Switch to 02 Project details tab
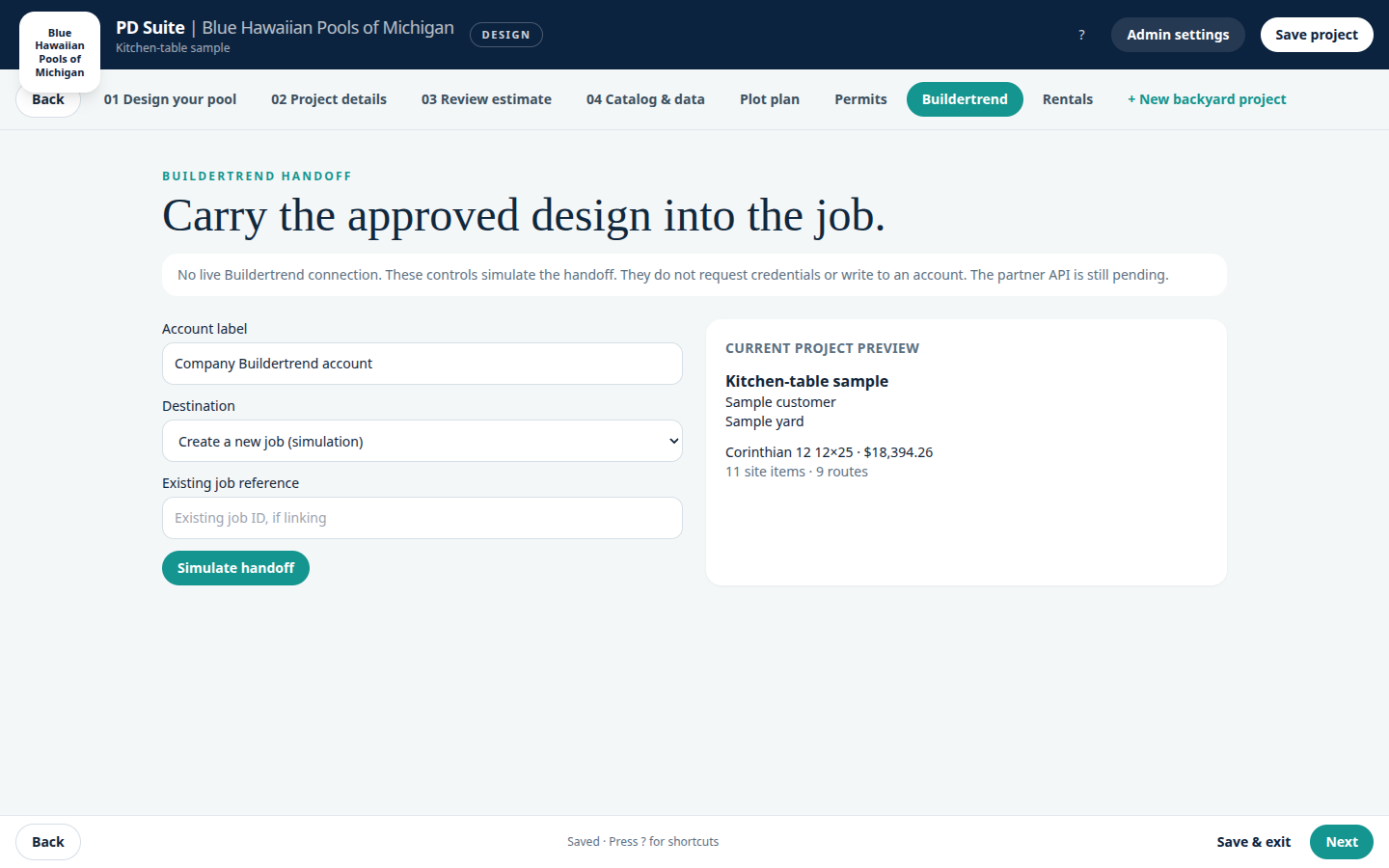 [329, 99]
